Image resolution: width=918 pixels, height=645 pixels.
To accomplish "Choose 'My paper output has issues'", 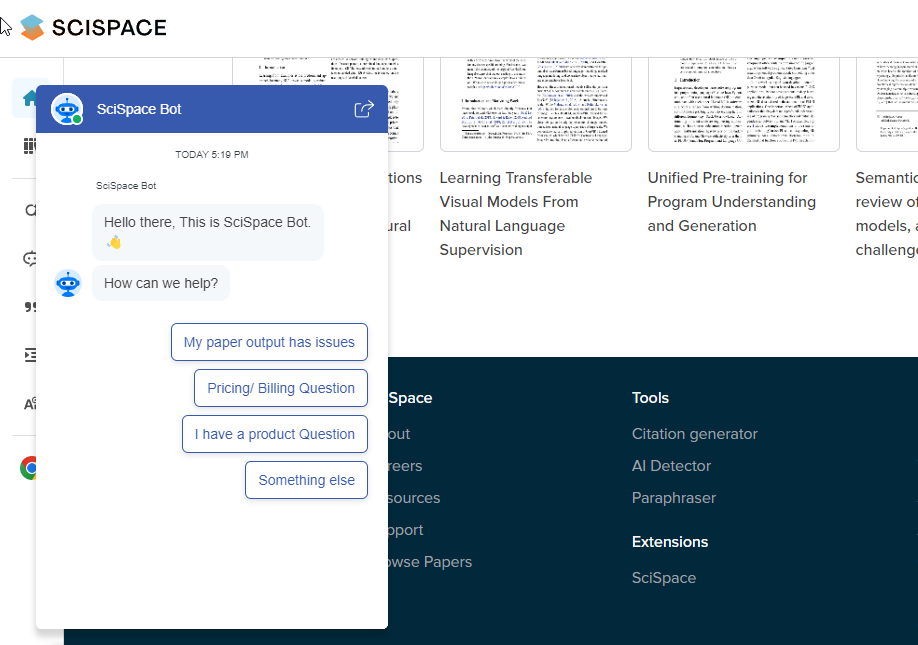I will [x=269, y=342].
